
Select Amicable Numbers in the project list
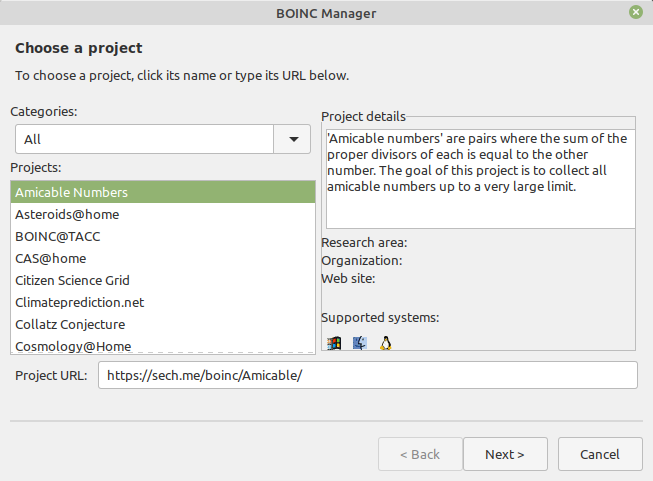tap(163, 192)
